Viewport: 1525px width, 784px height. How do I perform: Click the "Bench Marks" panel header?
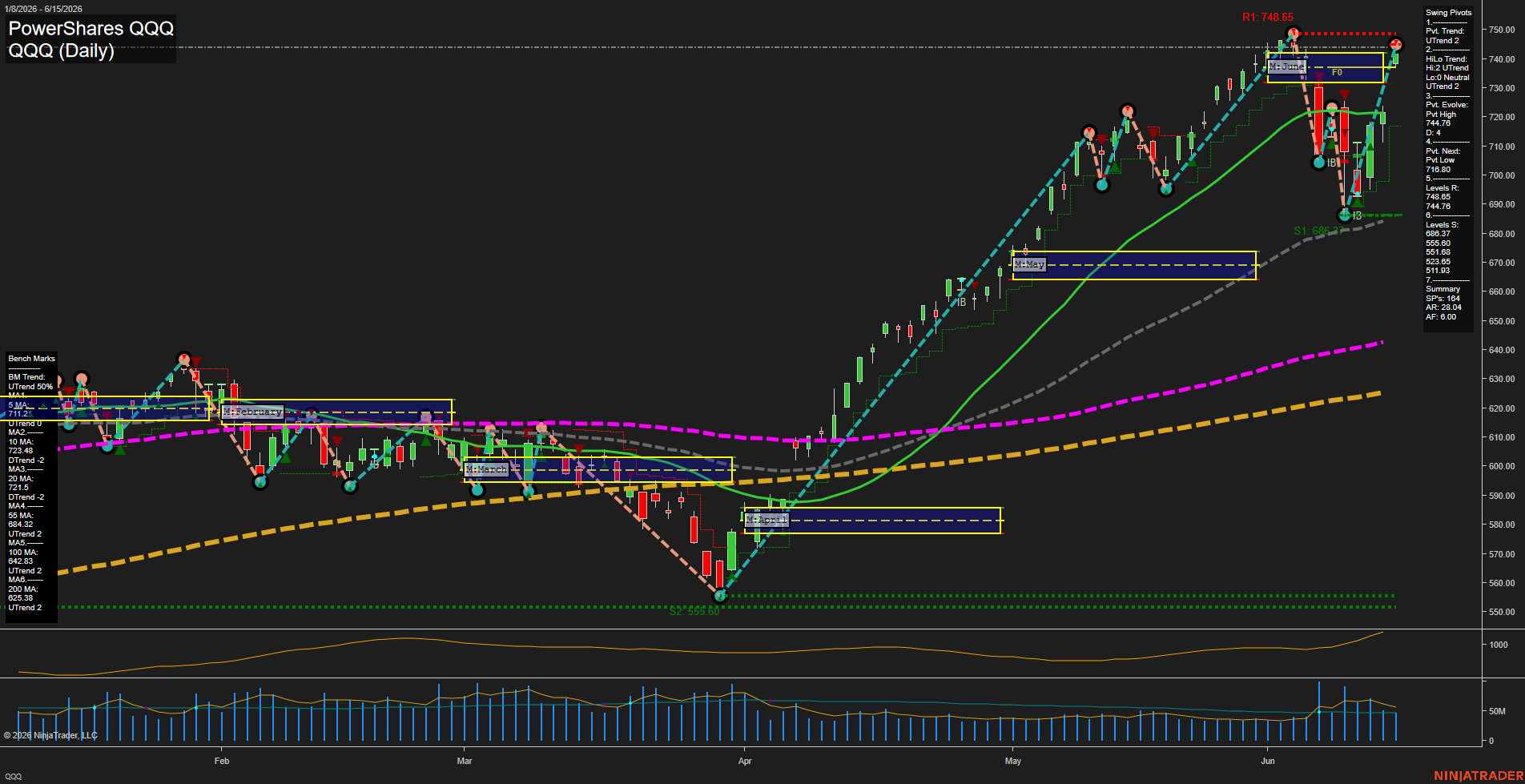click(32, 359)
